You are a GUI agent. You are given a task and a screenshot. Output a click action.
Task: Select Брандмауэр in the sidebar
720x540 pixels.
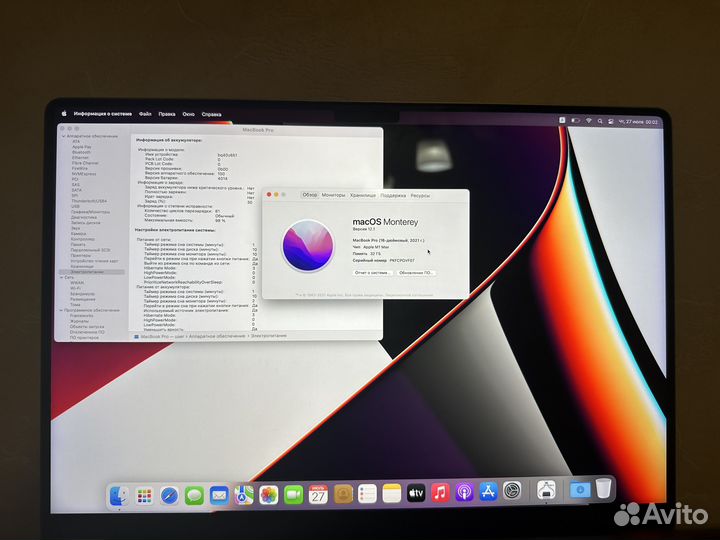click(x=82, y=294)
